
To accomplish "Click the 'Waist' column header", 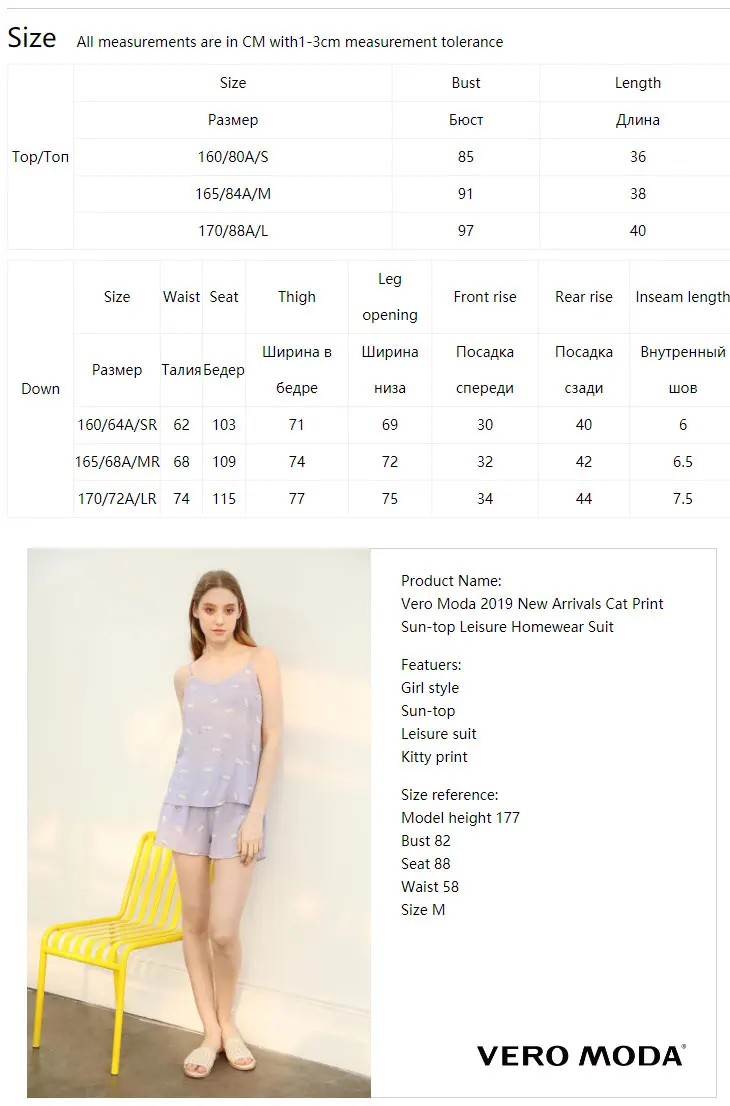I will click(181, 297).
